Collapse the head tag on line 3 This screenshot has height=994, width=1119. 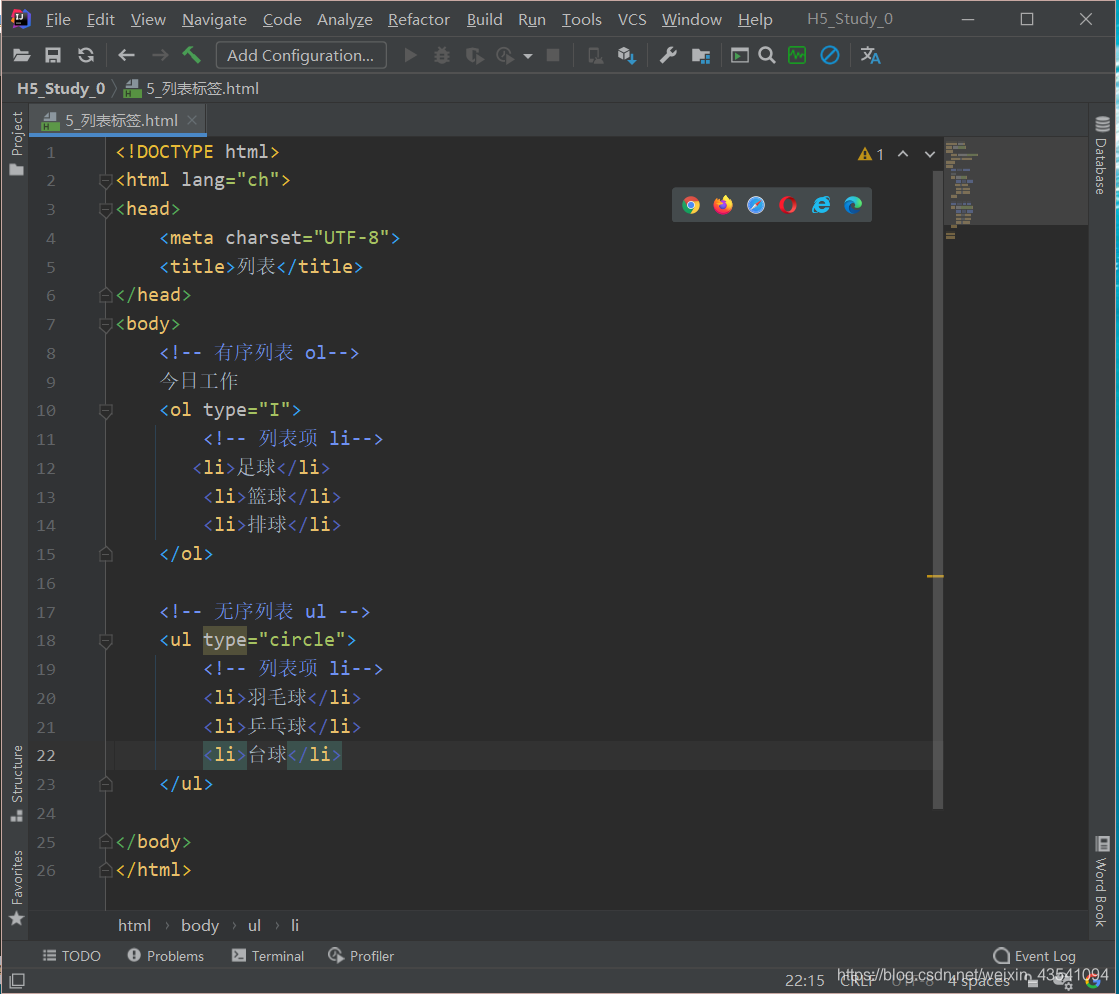tap(106, 209)
